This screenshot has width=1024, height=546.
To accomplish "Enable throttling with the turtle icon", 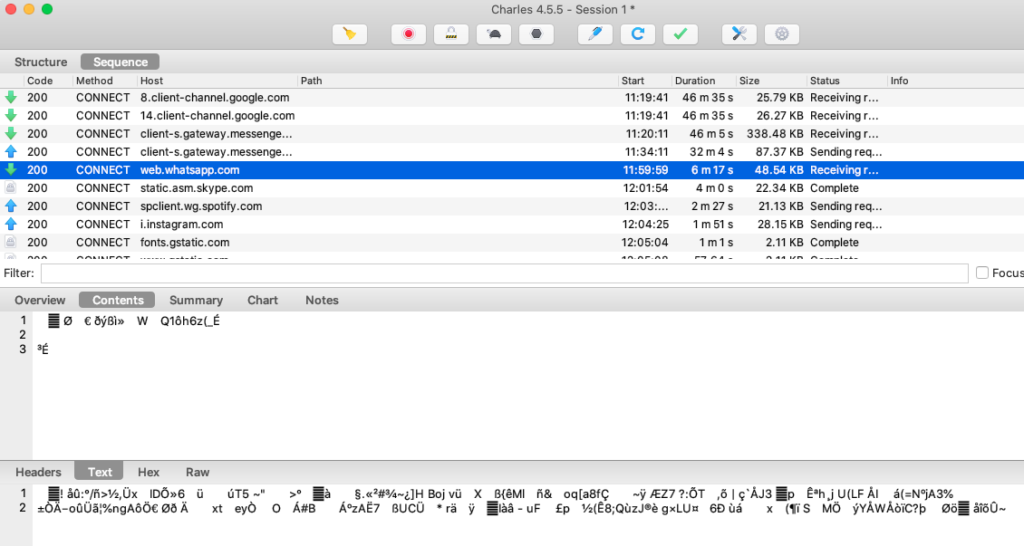I will pos(494,34).
